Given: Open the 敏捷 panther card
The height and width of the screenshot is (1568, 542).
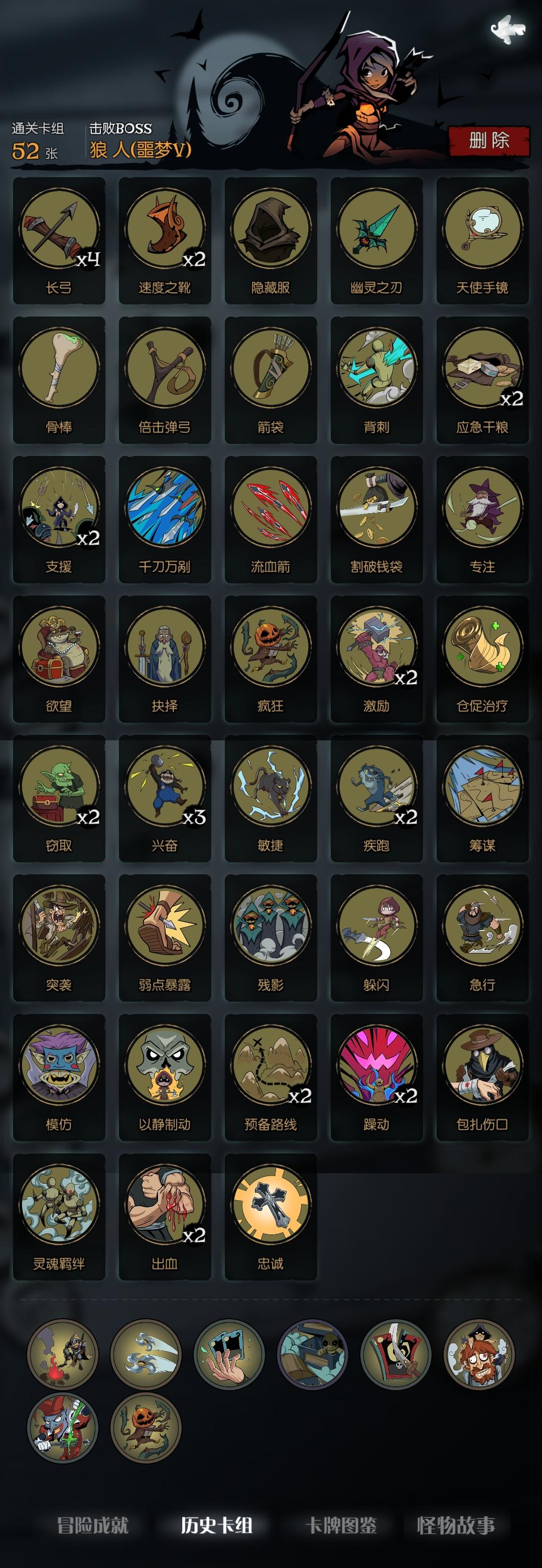Looking at the screenshot, I should (x=270, y=799).
